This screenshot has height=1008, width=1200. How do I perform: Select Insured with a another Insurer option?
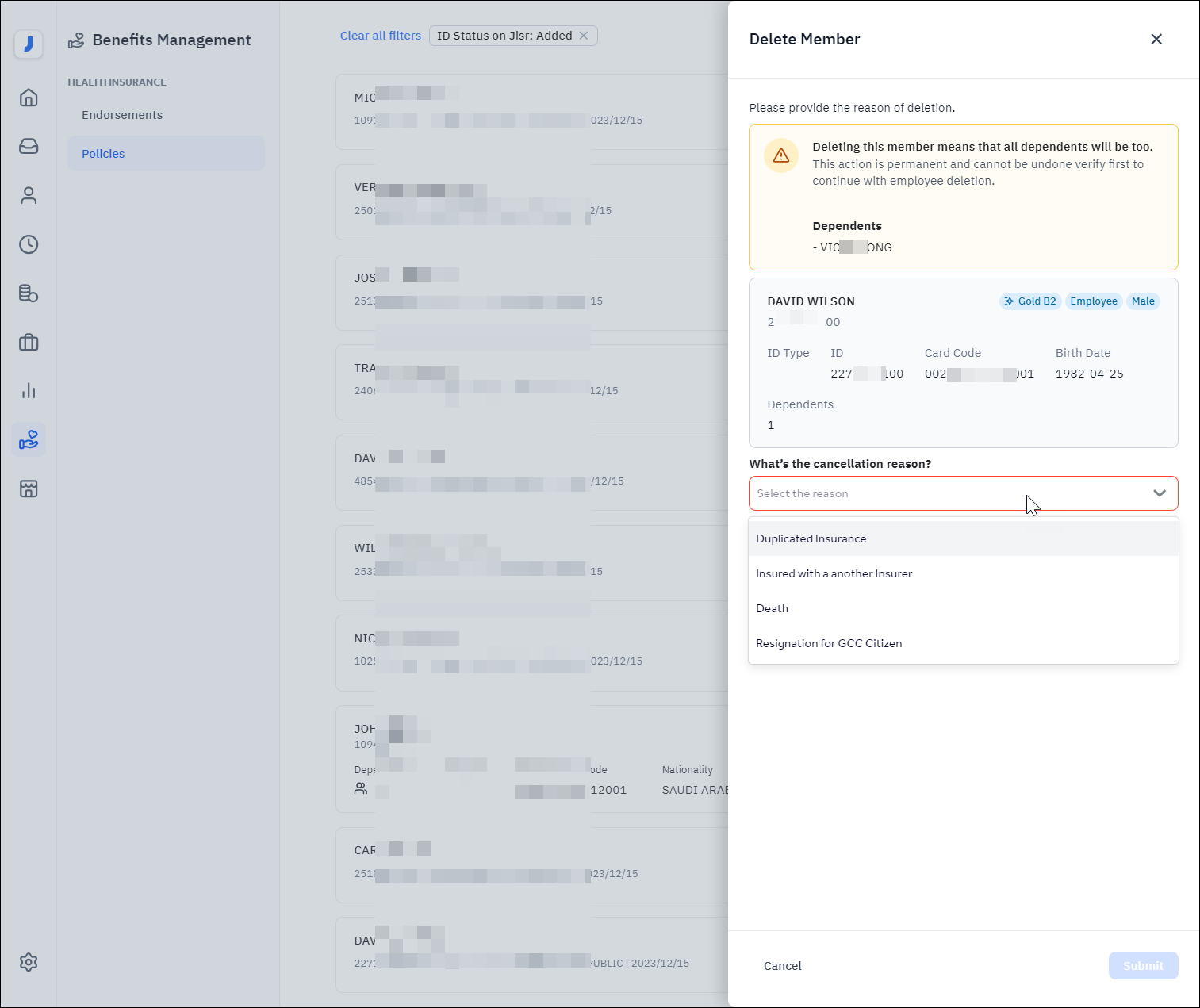[834, 573]
